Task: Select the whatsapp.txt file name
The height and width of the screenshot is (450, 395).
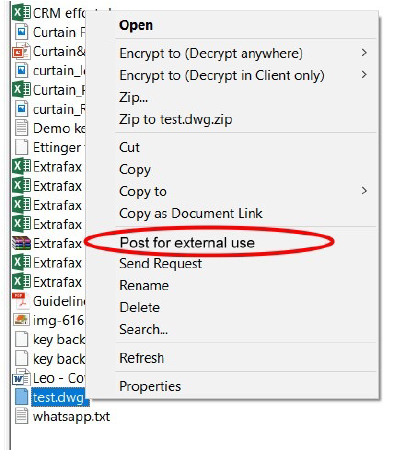Action: pos(71,417)
